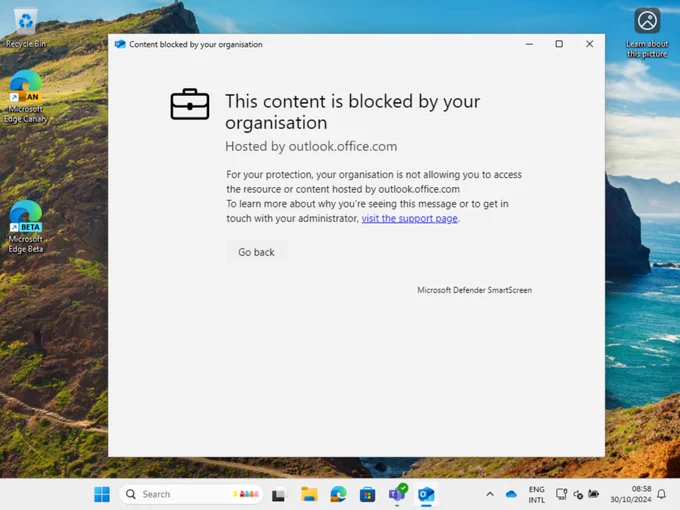Open the visit the support page link
This screenshot has height=510, width=680.
409,219
